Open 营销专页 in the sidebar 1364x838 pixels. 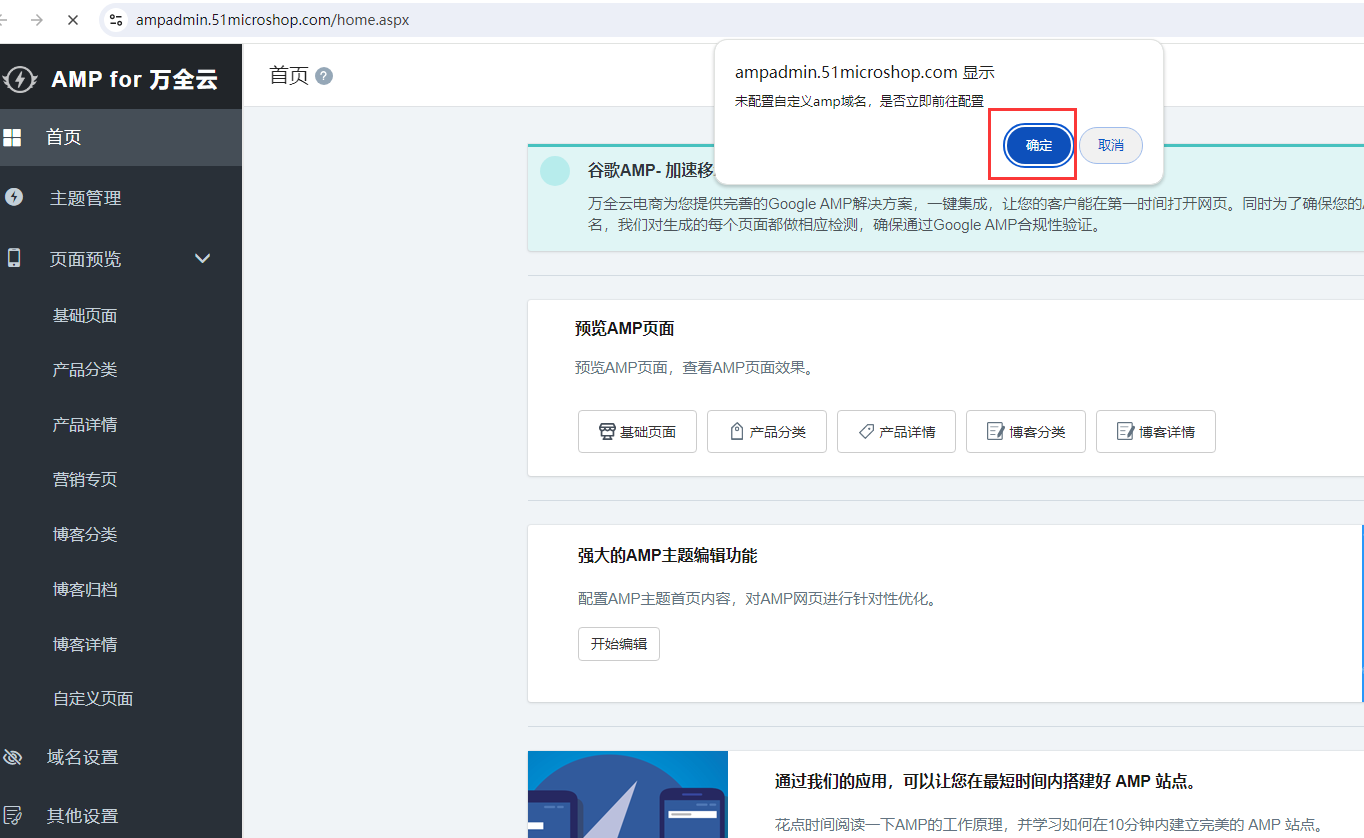click(85, 479)
